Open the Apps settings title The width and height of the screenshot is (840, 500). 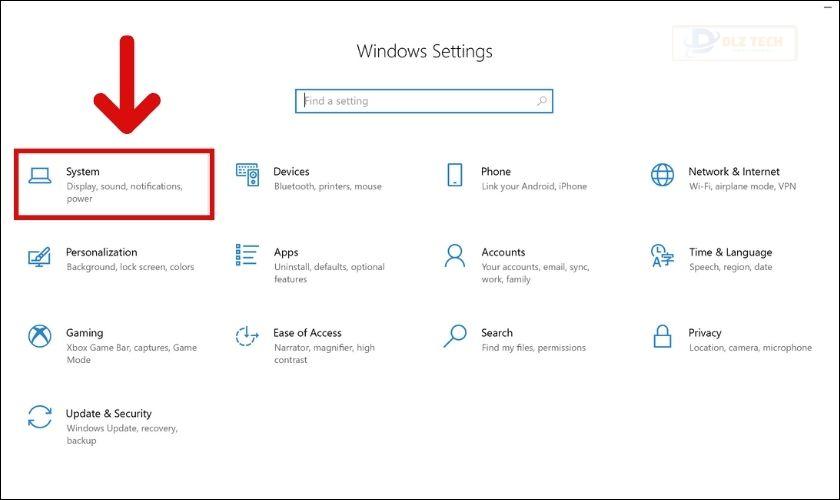click(286, 252)
